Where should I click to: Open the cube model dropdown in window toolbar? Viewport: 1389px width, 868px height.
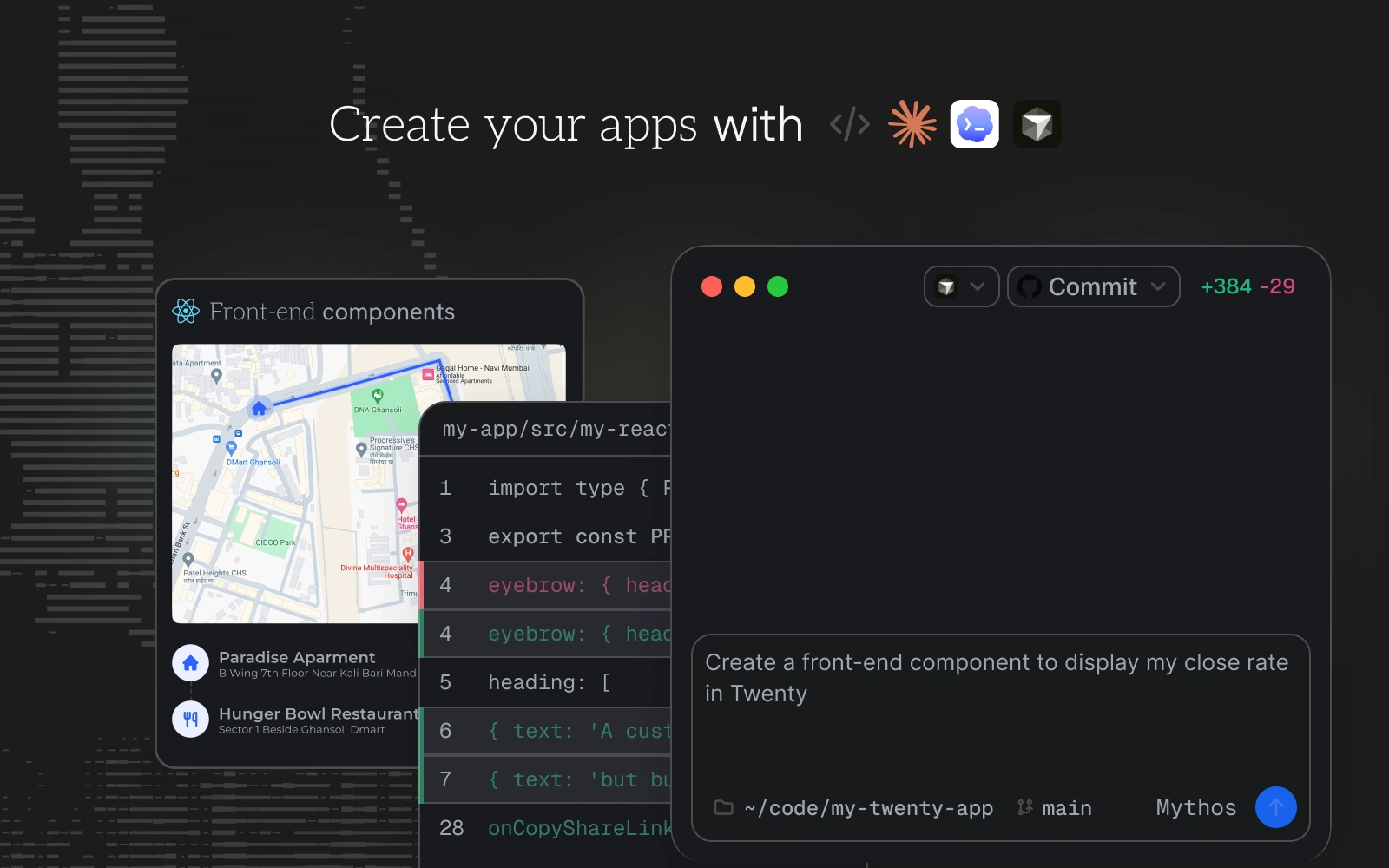(961, 286)
